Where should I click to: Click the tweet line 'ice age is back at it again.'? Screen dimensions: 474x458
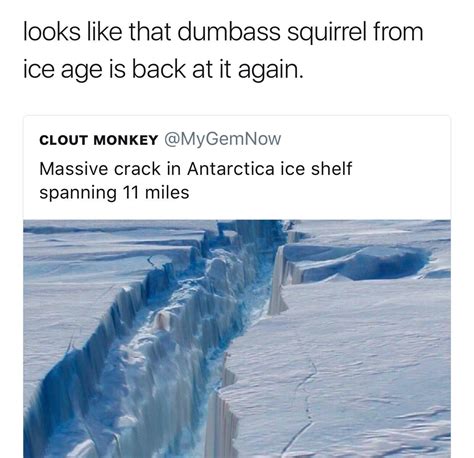click(x=163, y=69)
